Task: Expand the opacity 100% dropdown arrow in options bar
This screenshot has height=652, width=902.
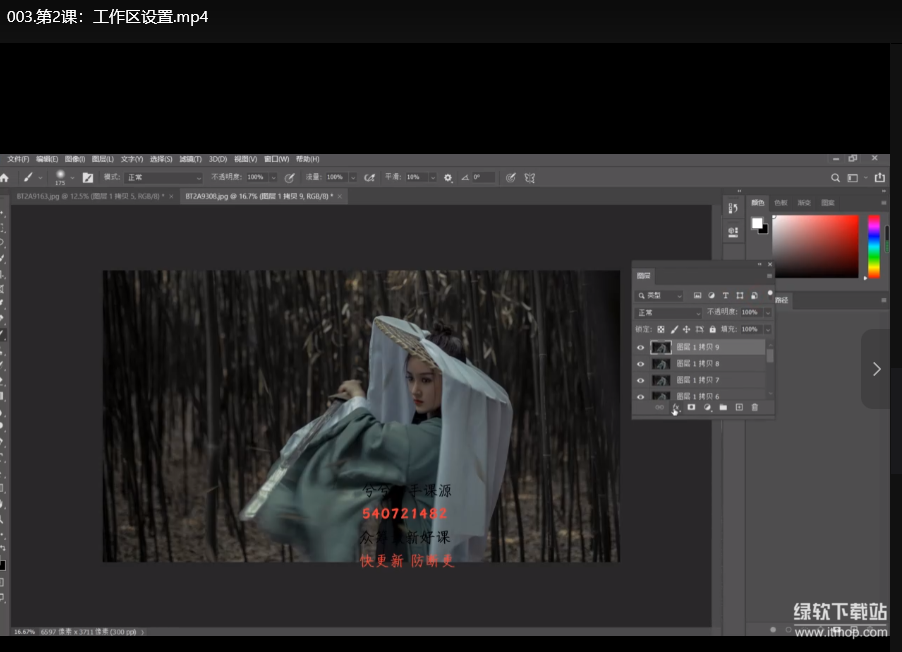Action: click(x=273, y=178)
